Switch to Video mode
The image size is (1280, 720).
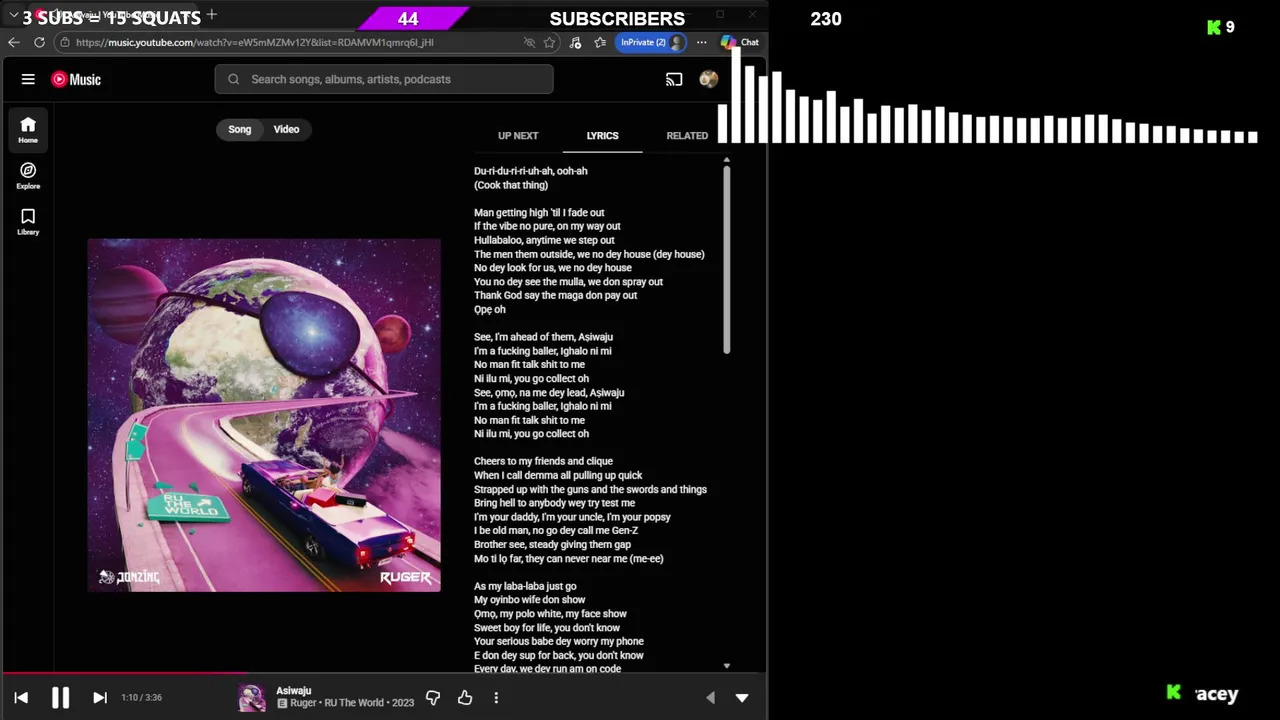[x=287, y=129]
